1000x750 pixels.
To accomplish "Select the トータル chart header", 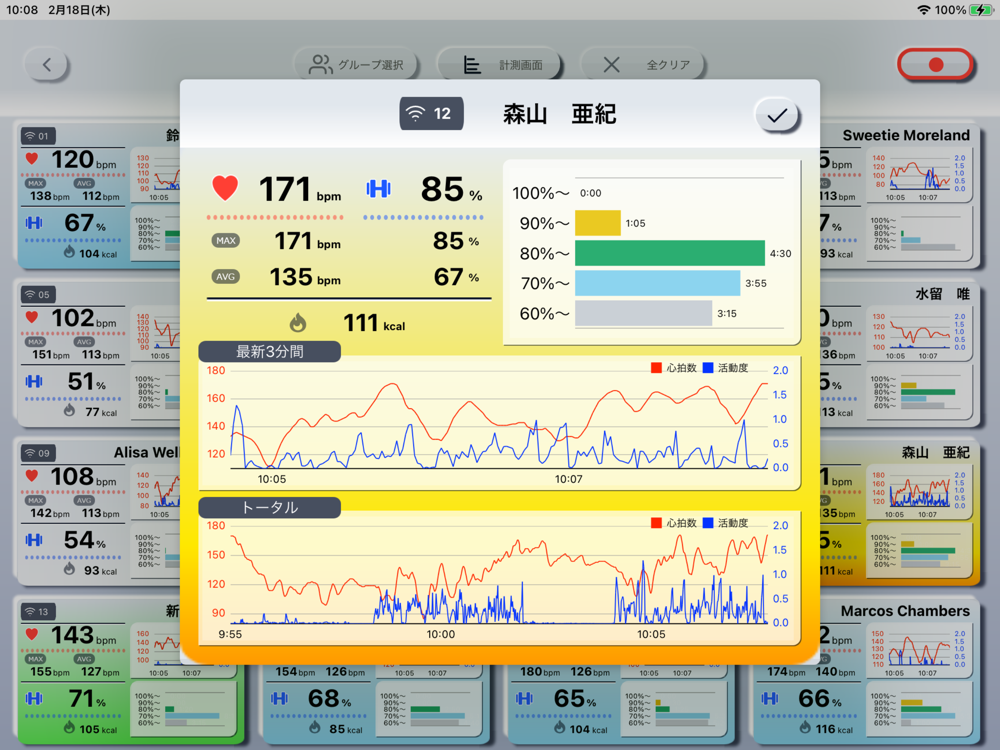I will [269, 507].
